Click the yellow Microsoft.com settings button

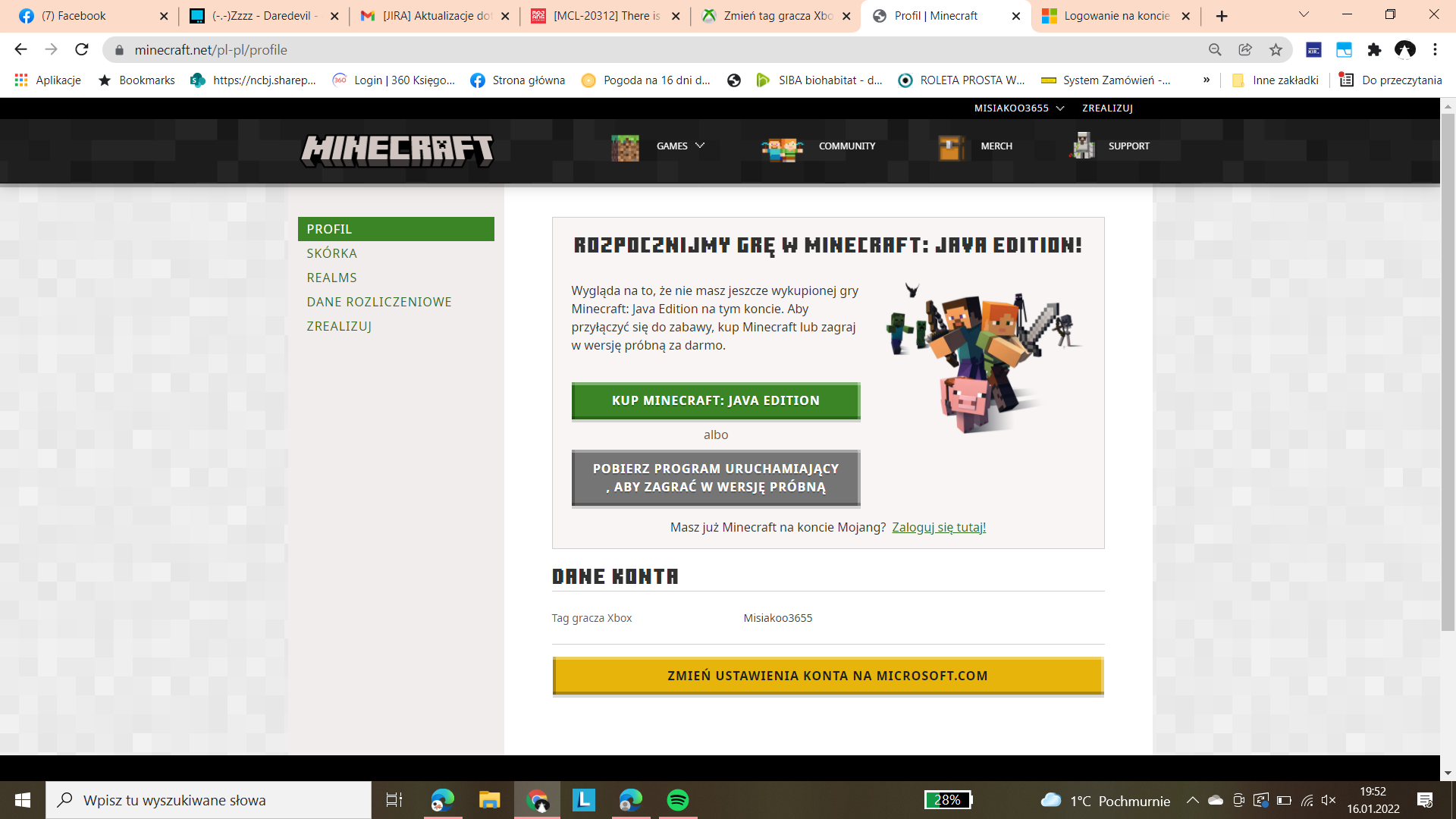[x=827, y=676]
